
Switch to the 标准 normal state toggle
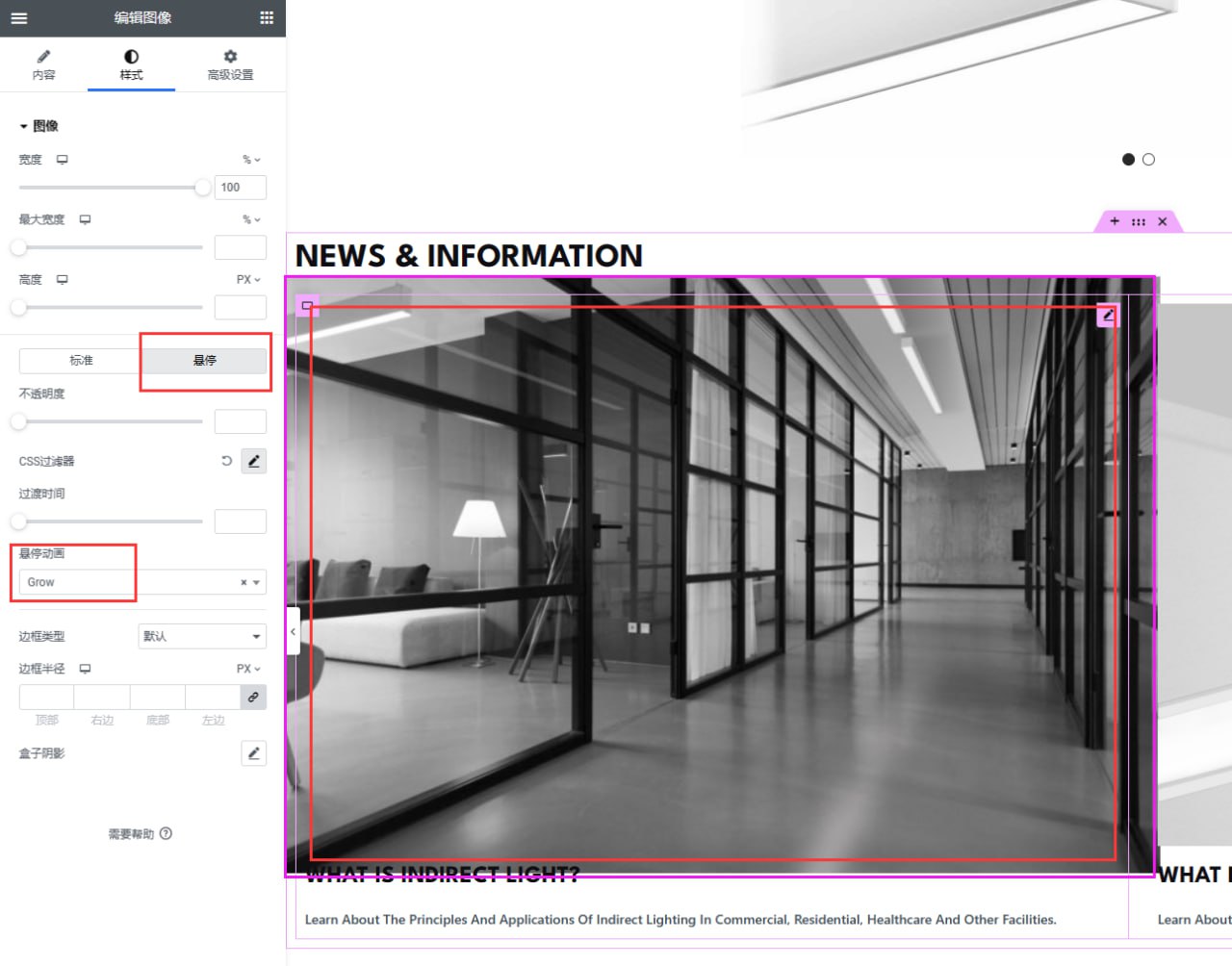[x=81, y=360]
